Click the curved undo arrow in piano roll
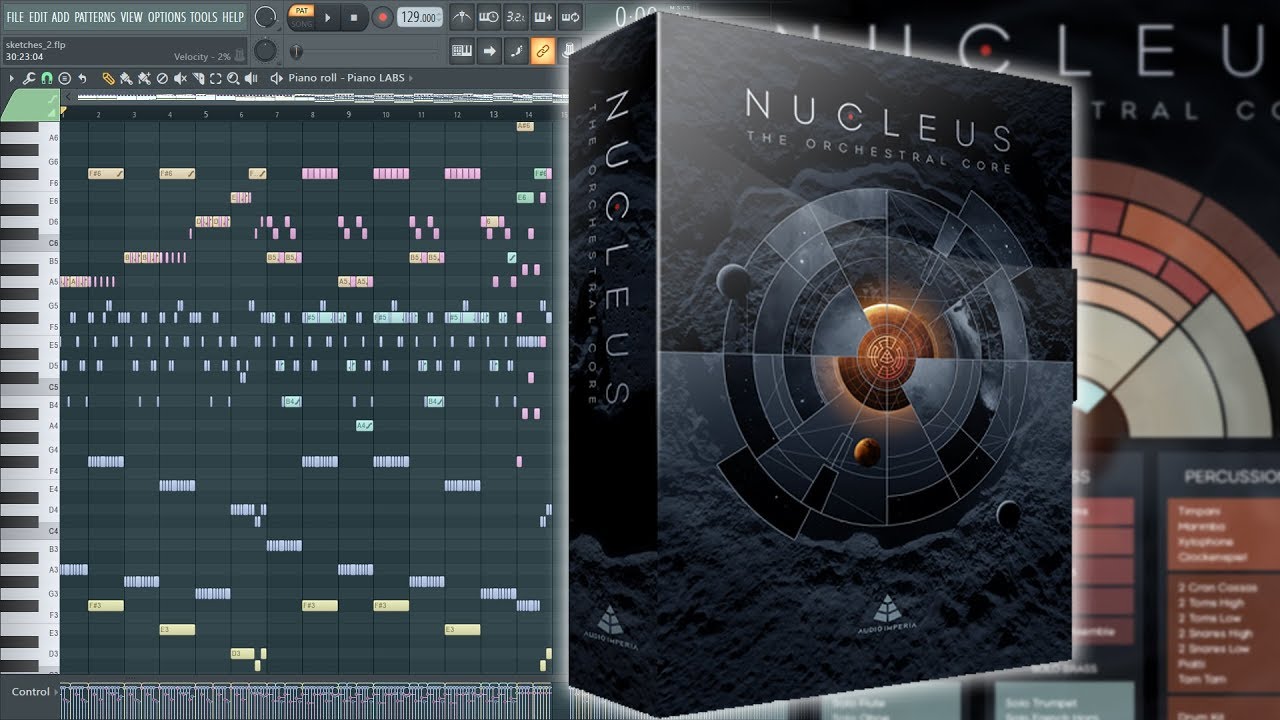The height and width of the screenshot is (720, 1280). (x=82, y=78)
